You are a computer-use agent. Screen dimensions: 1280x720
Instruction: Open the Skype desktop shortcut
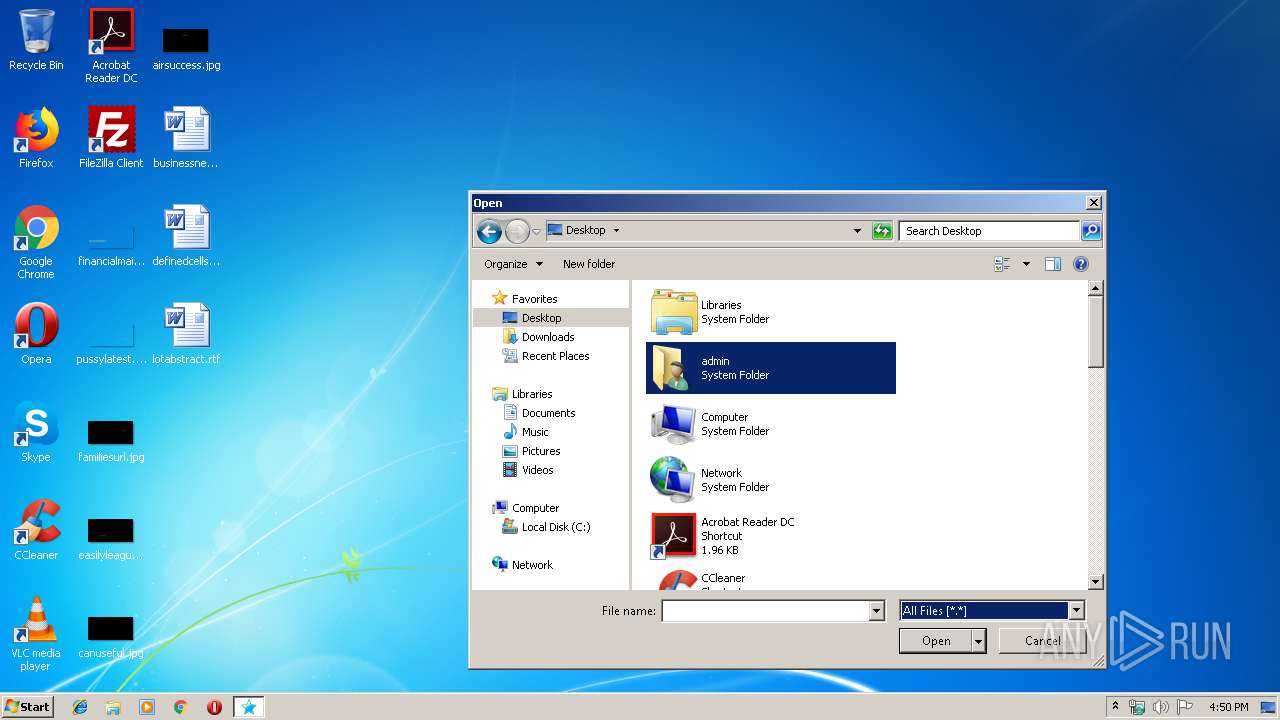pyautogui.click(x=36, y=433)
